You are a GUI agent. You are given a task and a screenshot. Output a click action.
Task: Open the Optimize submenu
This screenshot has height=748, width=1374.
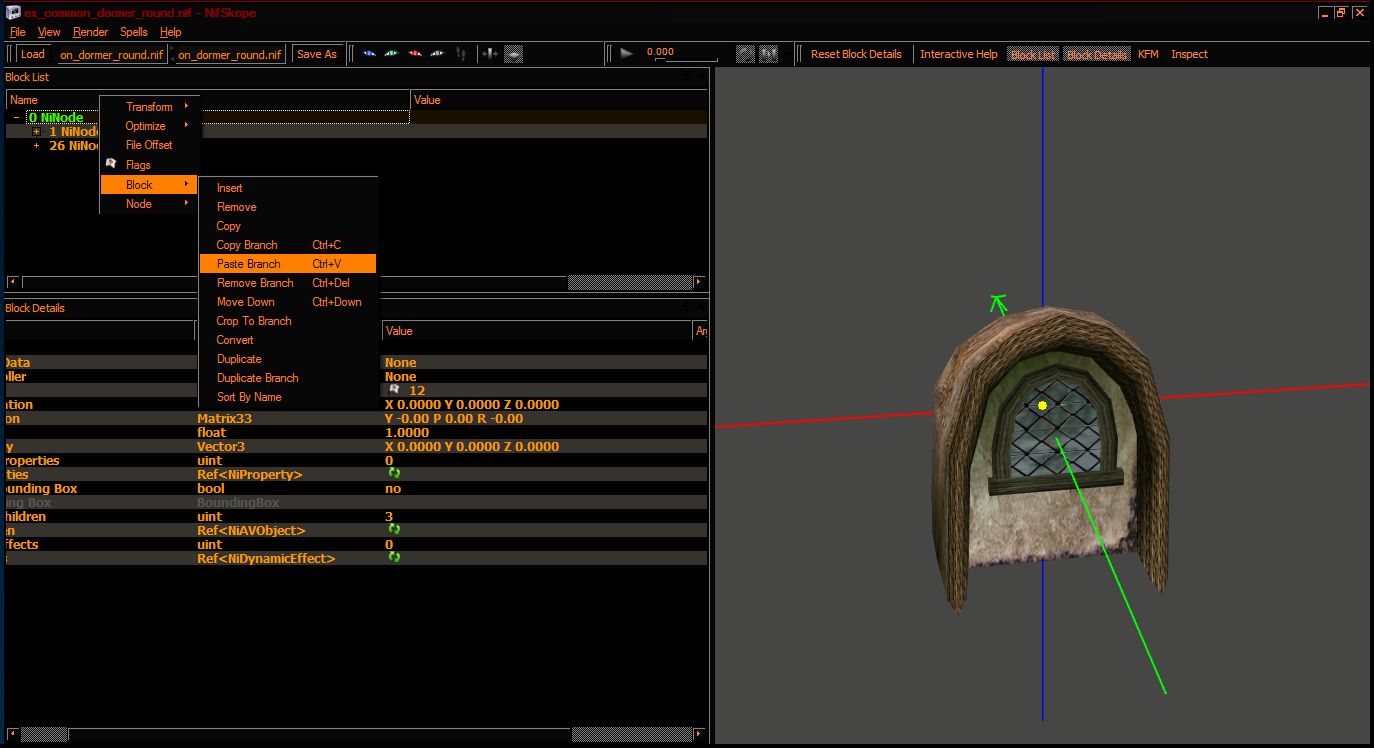pos(150,126)
